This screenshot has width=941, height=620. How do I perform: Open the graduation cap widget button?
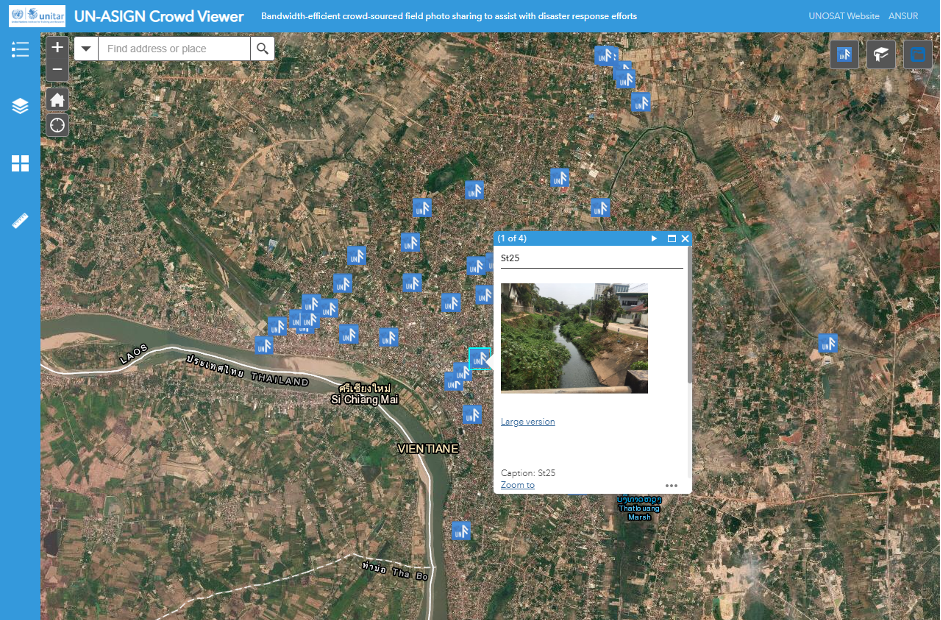coord(881,54)
